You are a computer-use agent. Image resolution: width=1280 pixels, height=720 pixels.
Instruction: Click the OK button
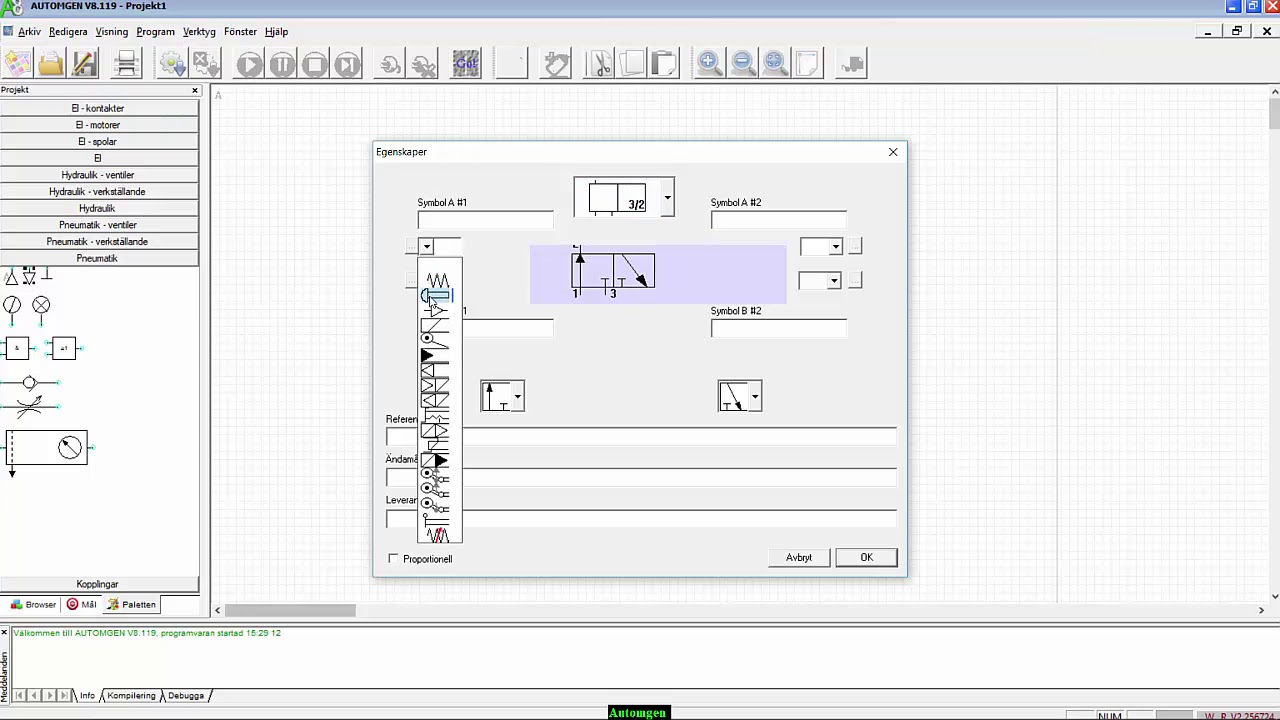point(867,558)
